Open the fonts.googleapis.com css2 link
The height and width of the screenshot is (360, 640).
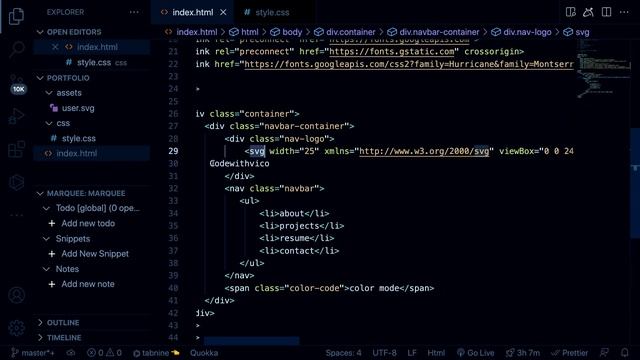409,64
